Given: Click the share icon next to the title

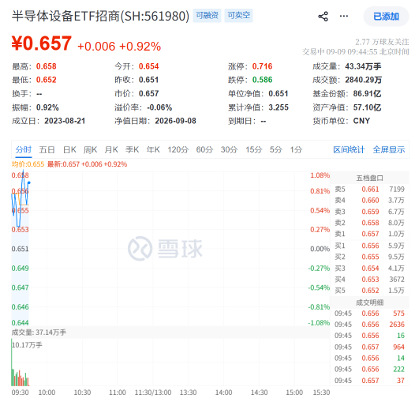Looking at the screenshot, I should click(x=323, y=16).
